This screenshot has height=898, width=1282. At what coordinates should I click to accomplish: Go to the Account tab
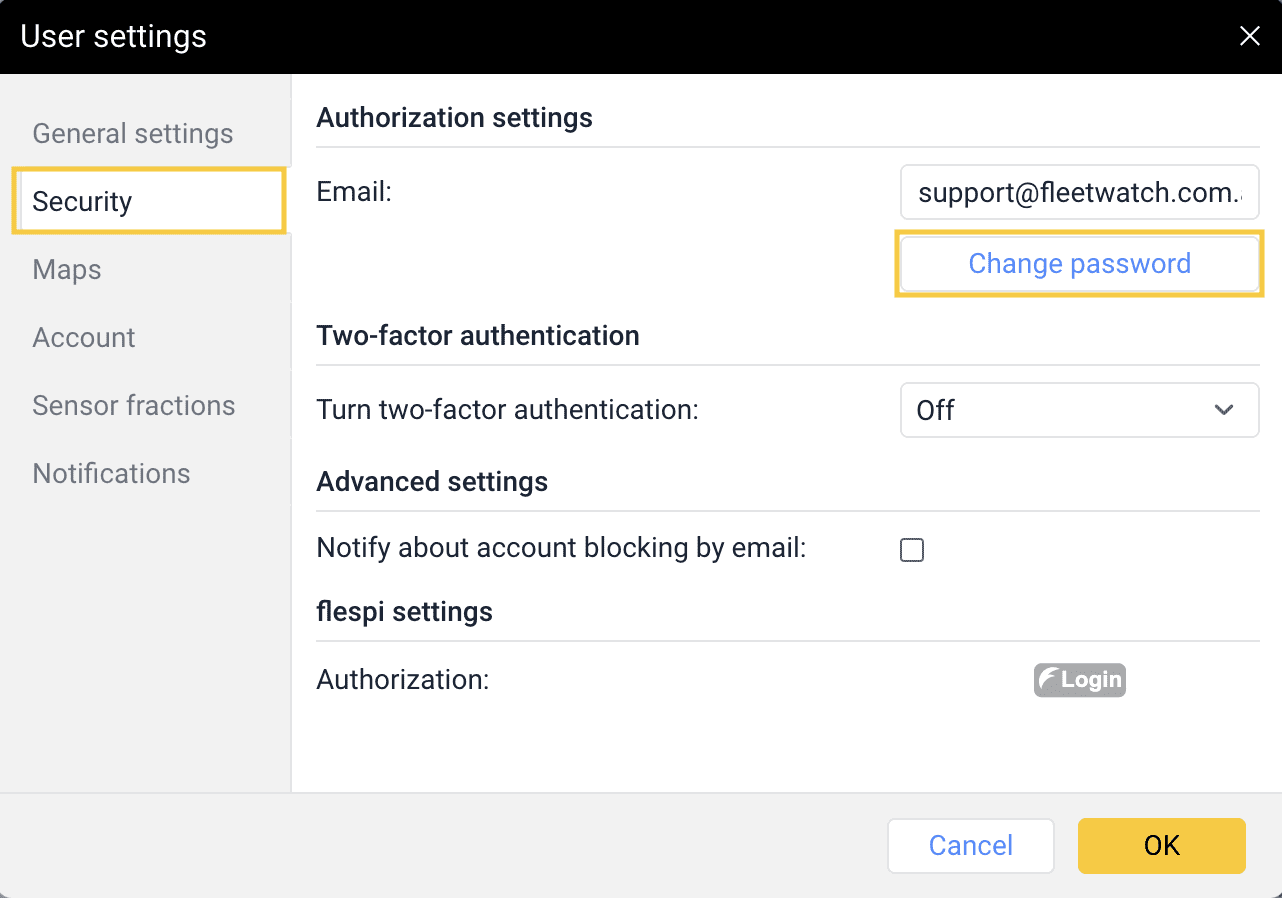click(x=84, y=338)
